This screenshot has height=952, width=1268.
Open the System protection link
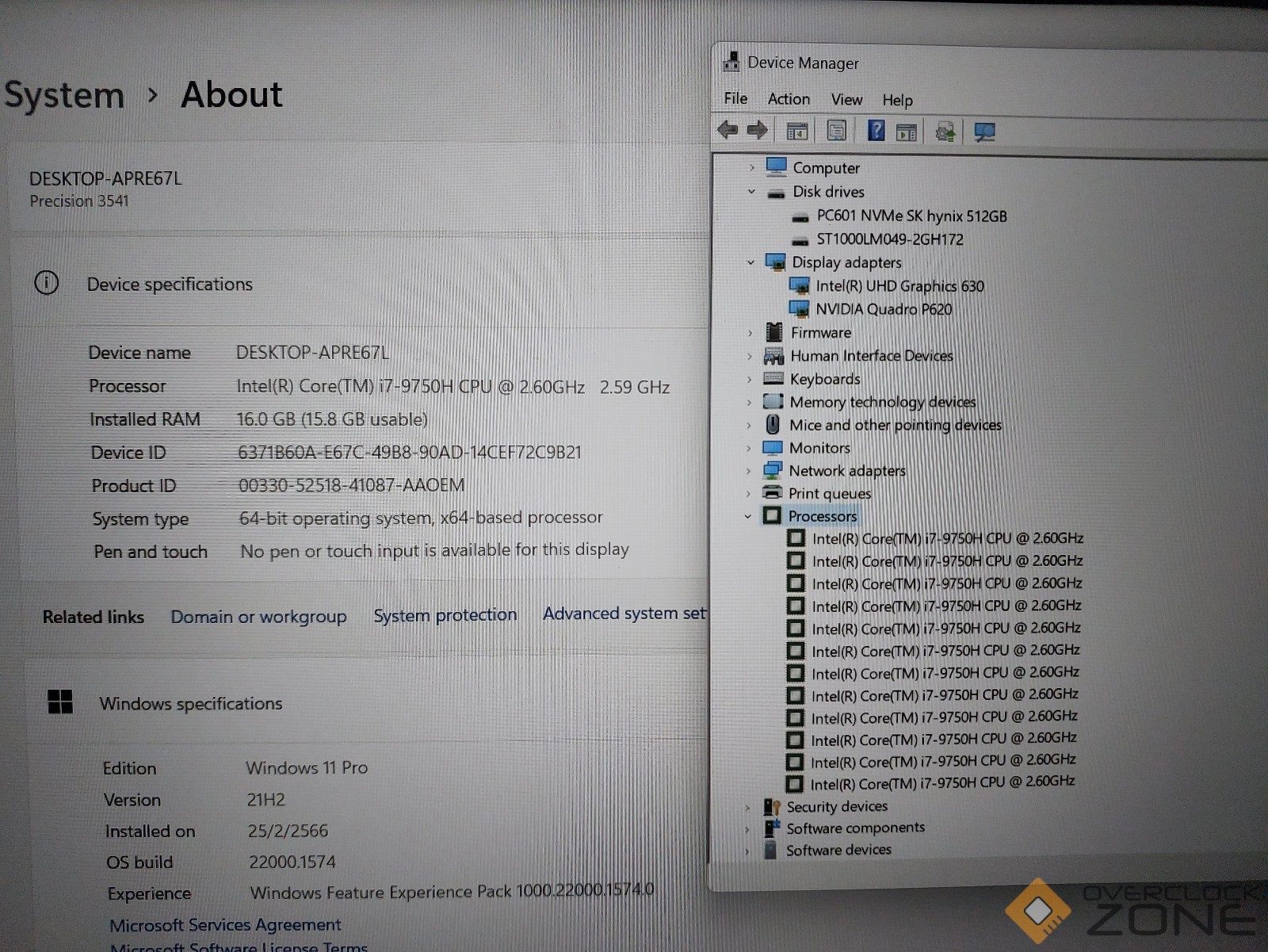(445, 615)
